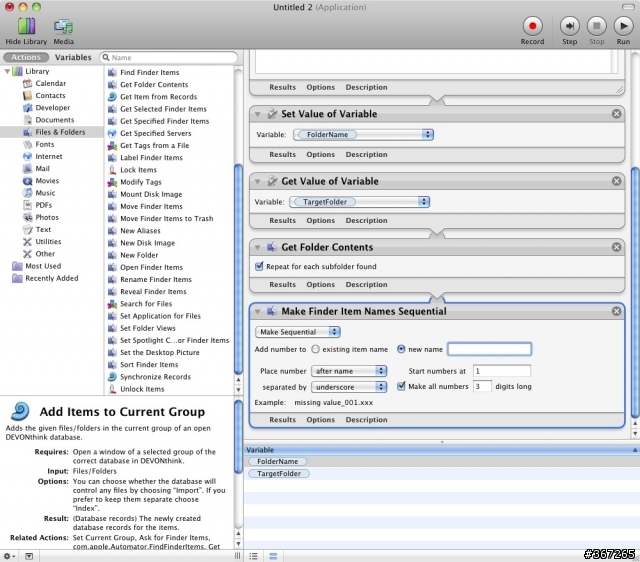Select the PDFs library category
The width and height of the screenshot is (640, 562).
click(43, 205)
